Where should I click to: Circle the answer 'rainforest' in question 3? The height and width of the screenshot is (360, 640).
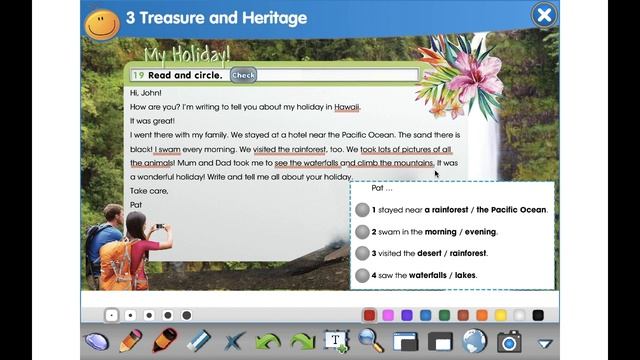[x=468, y=253]
